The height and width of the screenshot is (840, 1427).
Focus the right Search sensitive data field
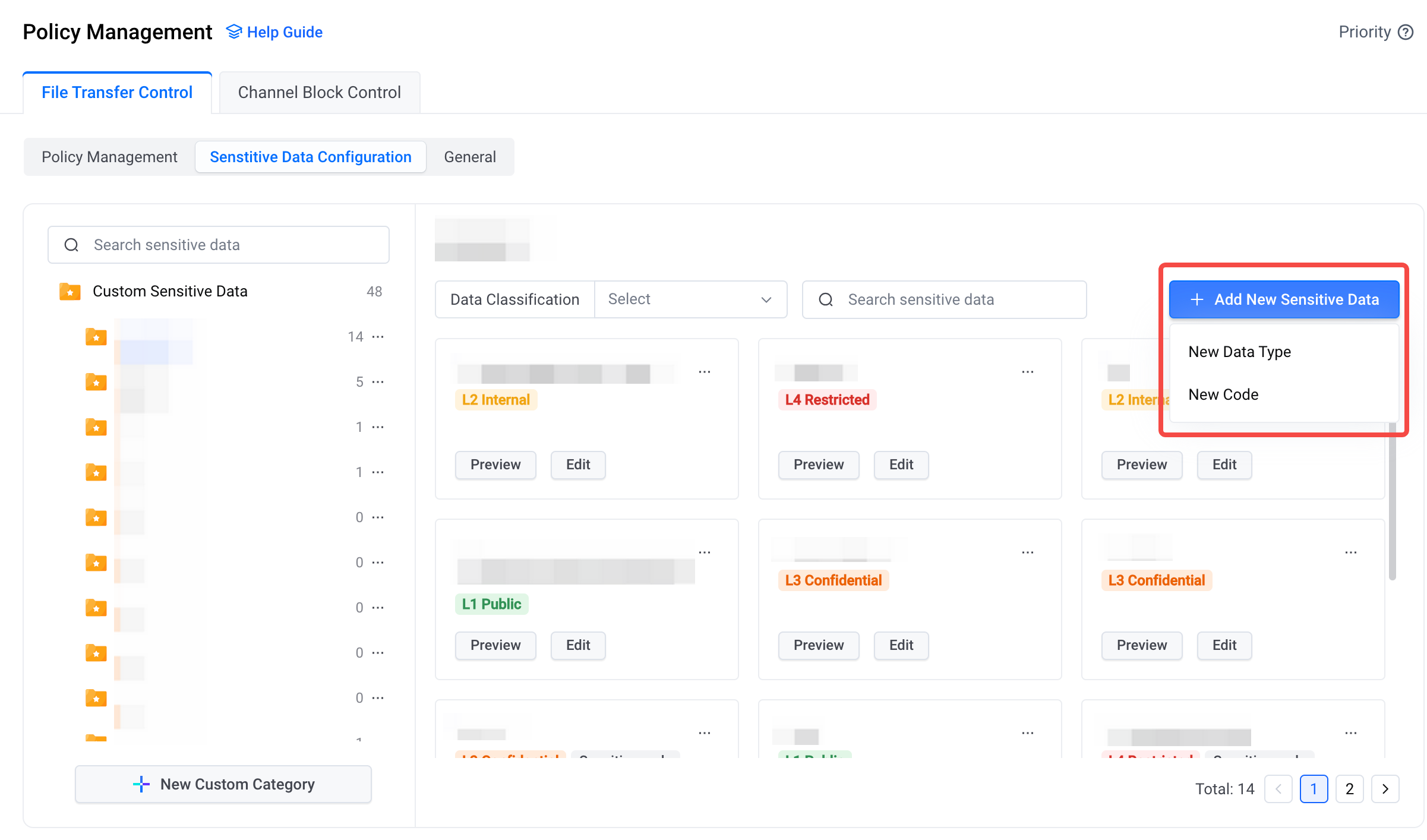(945, 299)
